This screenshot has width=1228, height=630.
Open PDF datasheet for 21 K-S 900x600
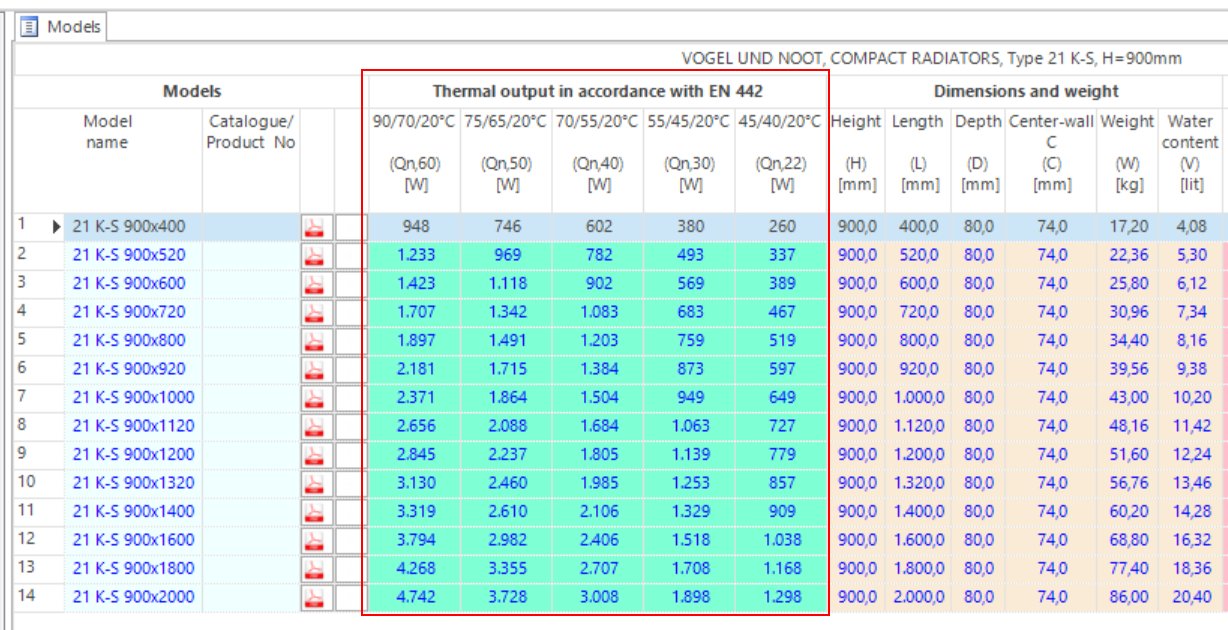coord(314,284)
